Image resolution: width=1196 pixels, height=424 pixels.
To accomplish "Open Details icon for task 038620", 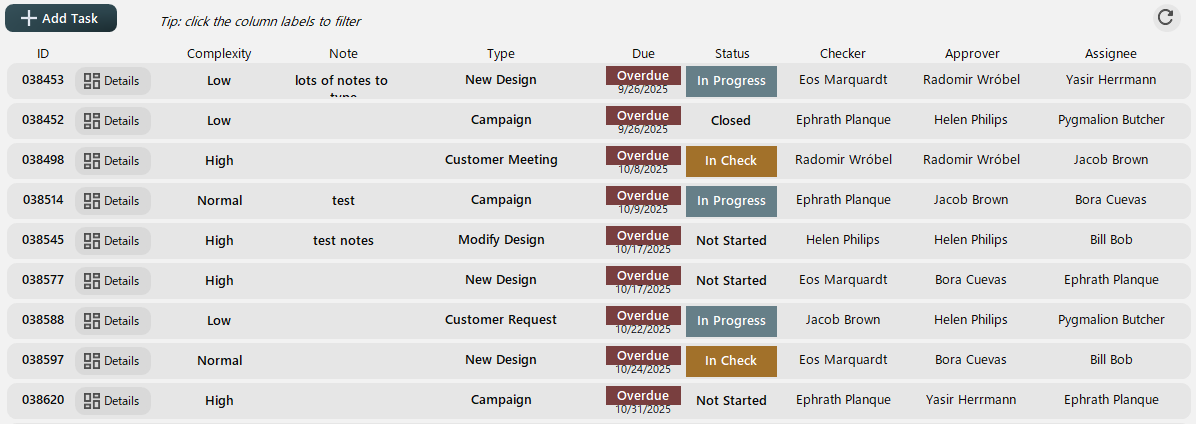I will coord(92,401).
